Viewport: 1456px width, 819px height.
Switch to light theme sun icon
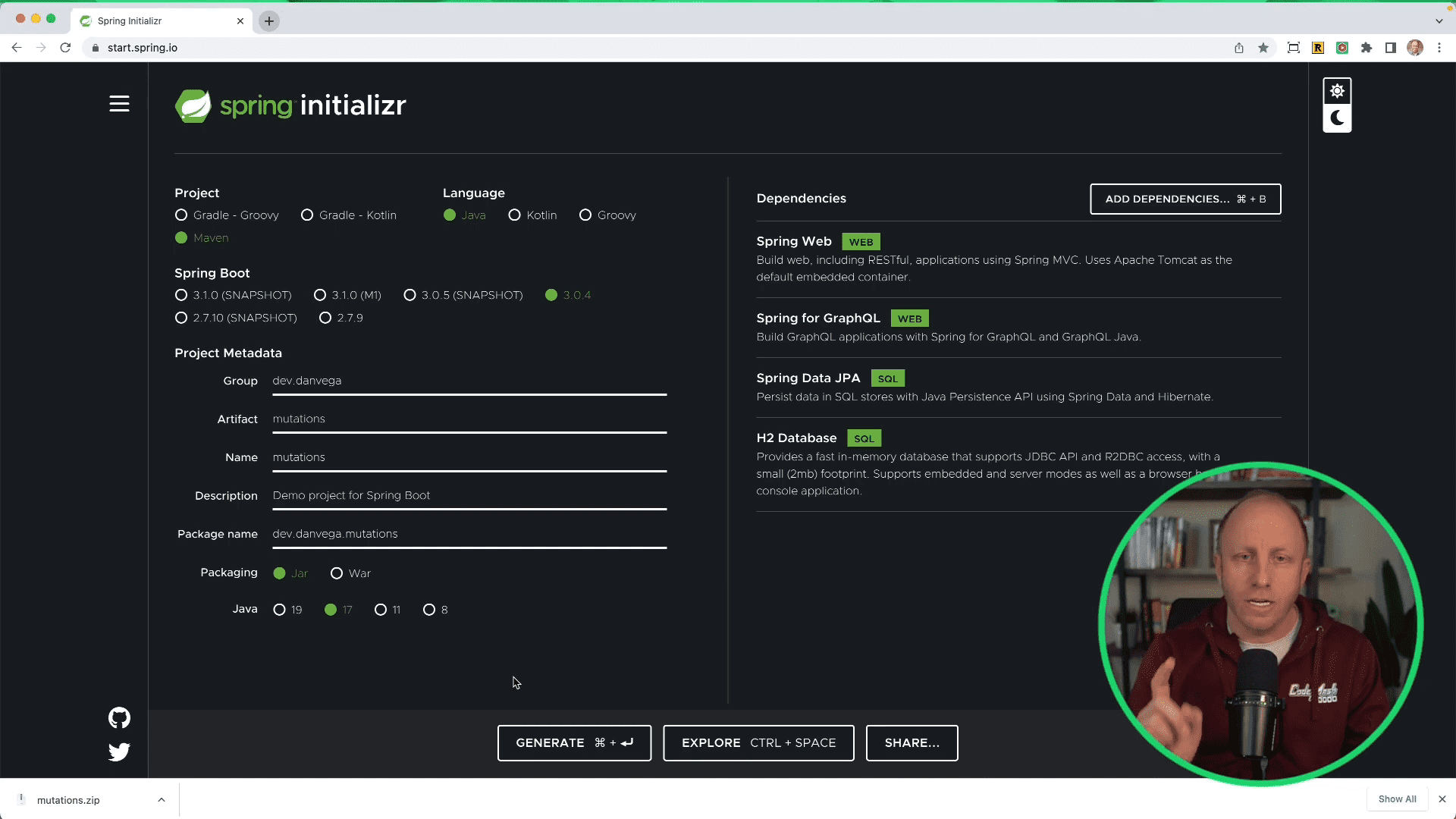[1337, 91]
